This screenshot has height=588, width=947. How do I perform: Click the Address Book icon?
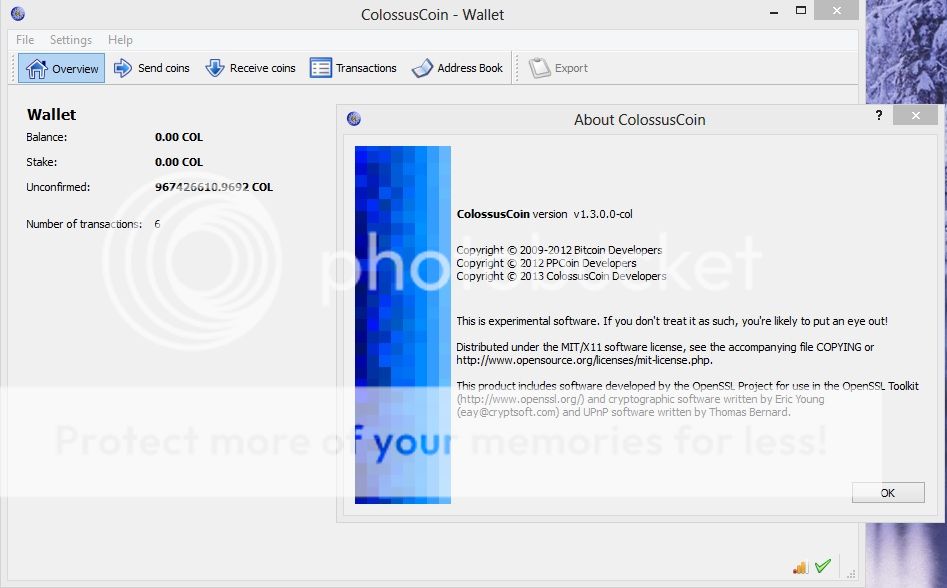422,68
